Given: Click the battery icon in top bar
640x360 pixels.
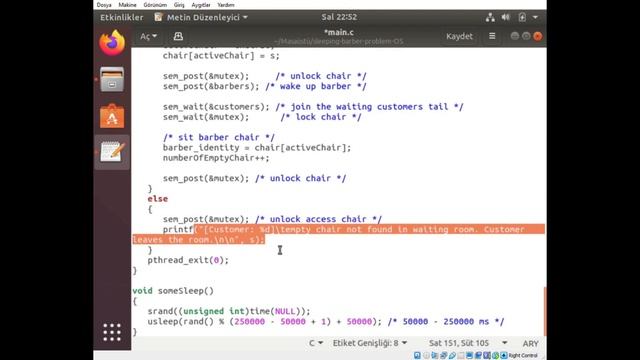Looking at the screenshot, I should [522, 17].
